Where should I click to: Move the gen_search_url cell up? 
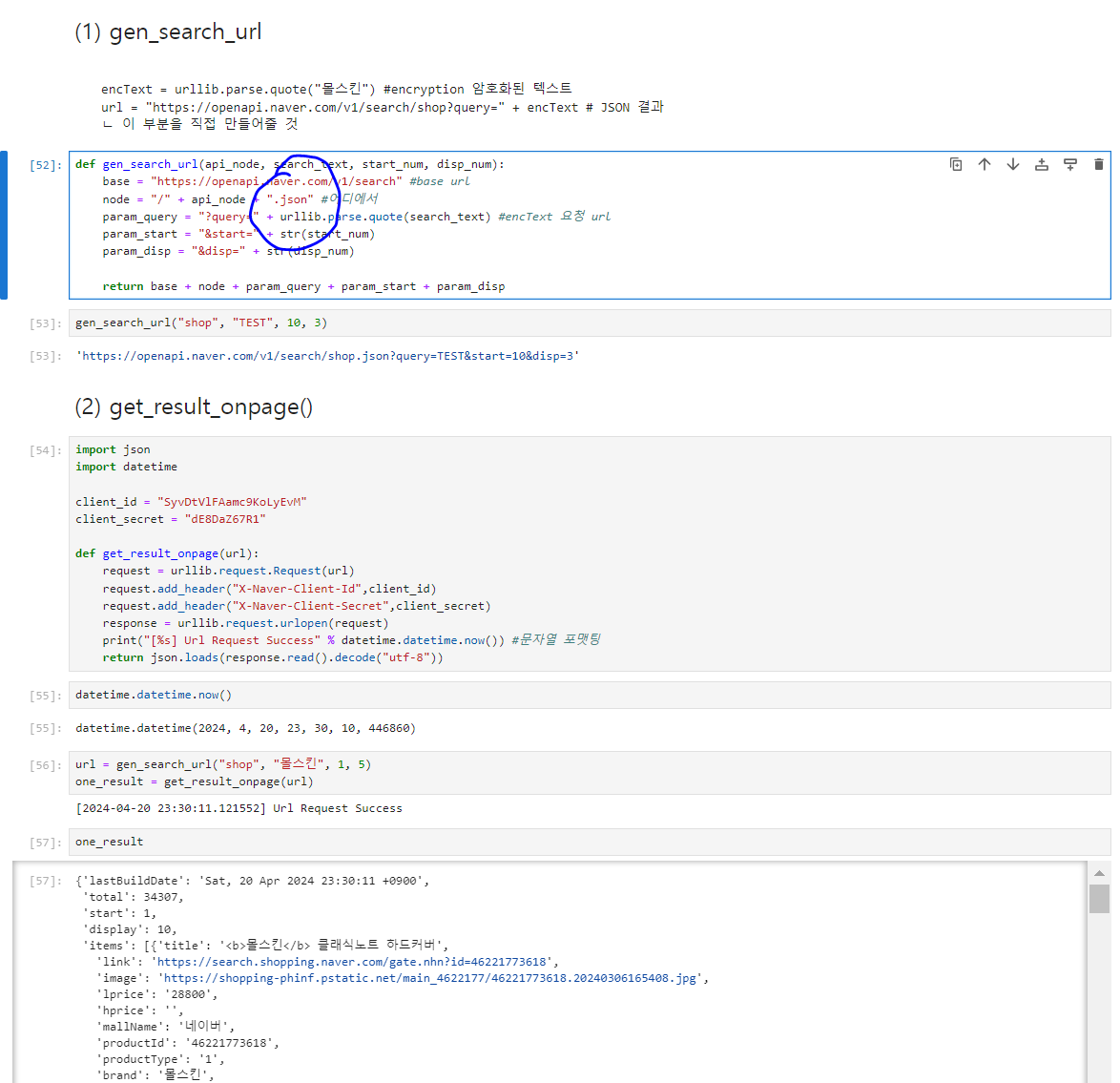tap(985, 164)
